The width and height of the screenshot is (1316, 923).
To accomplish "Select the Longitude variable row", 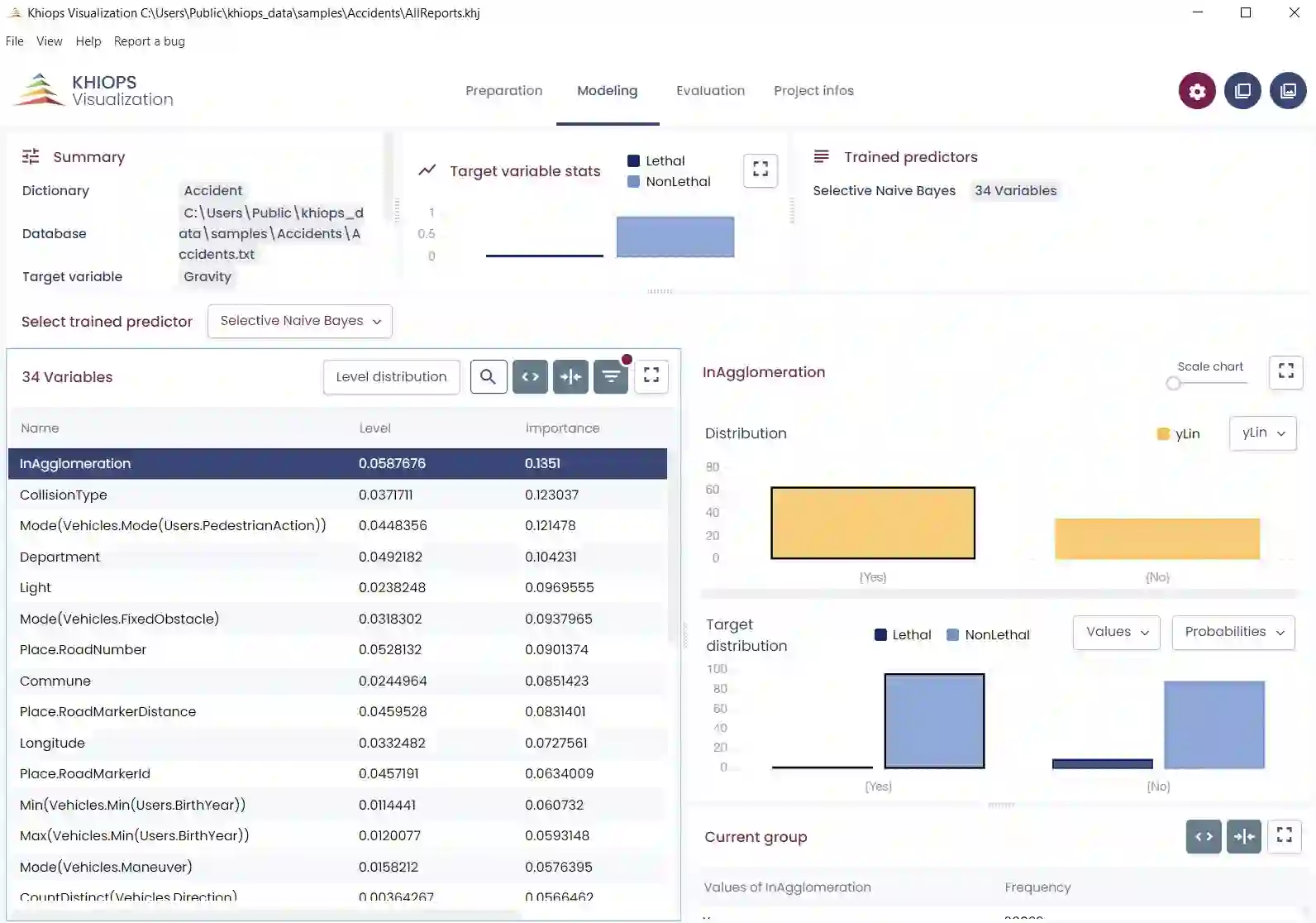I will (337, 743).
